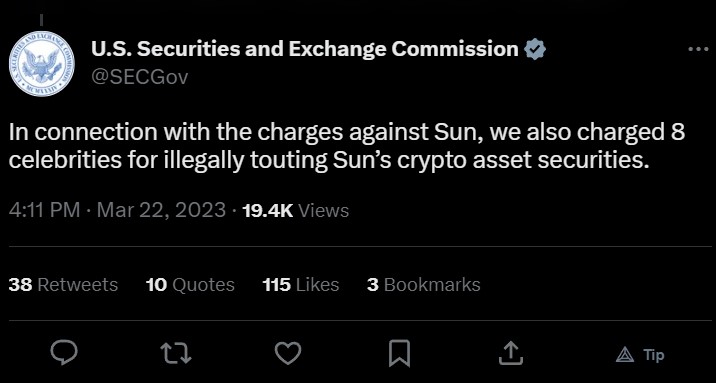The image size is (716, 383).
Task: Open U.S. Securities and Exchange Commission profile name
Action: (305, 49)
